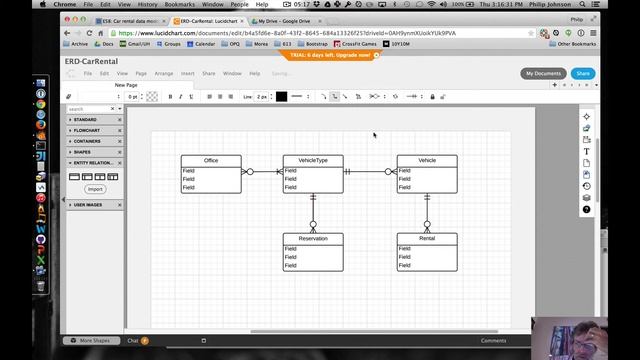This screenshot has width=640, height=360.
Task: Click the More Shapes button
Action: (91, 340)
